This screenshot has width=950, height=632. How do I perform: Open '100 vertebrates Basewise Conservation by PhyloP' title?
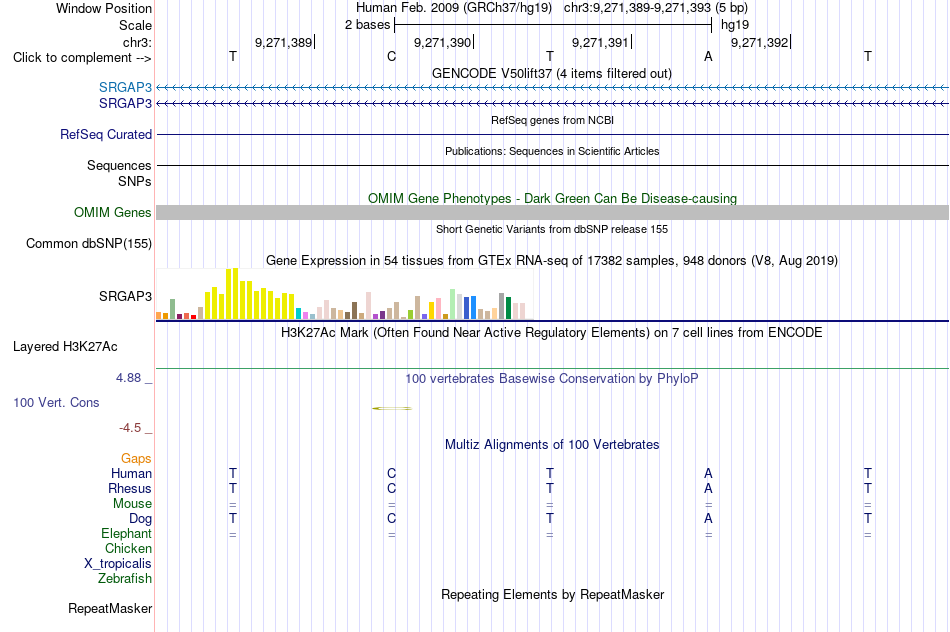552,379
